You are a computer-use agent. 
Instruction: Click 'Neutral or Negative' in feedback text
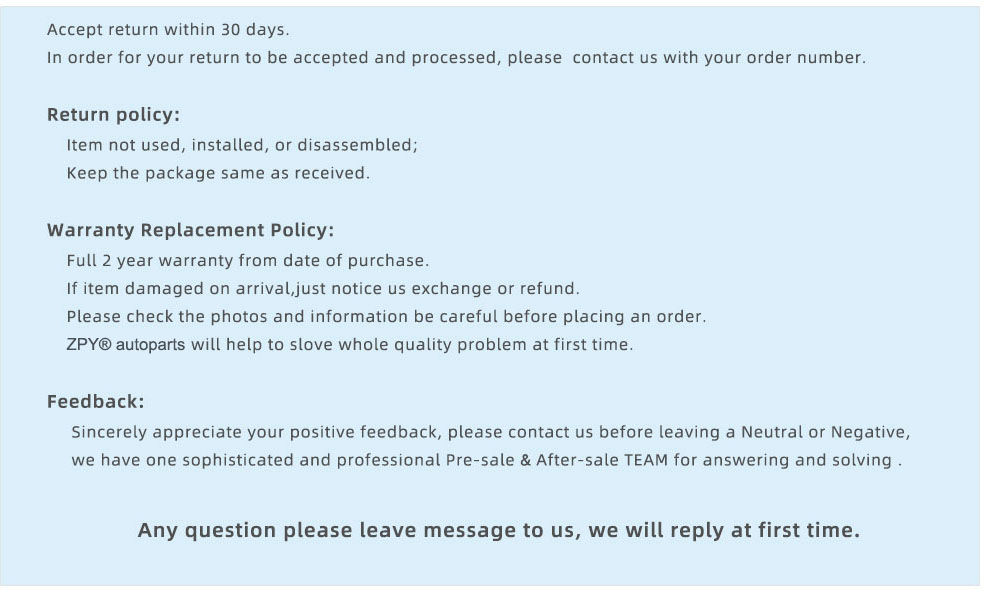click(825, 432)
